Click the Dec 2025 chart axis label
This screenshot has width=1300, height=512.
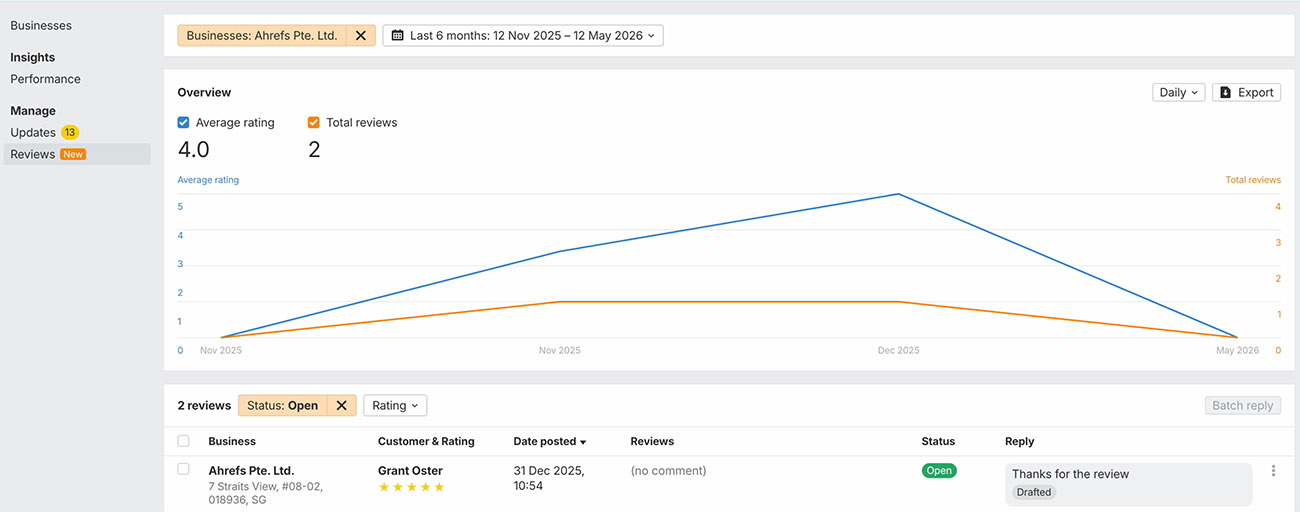898,350
